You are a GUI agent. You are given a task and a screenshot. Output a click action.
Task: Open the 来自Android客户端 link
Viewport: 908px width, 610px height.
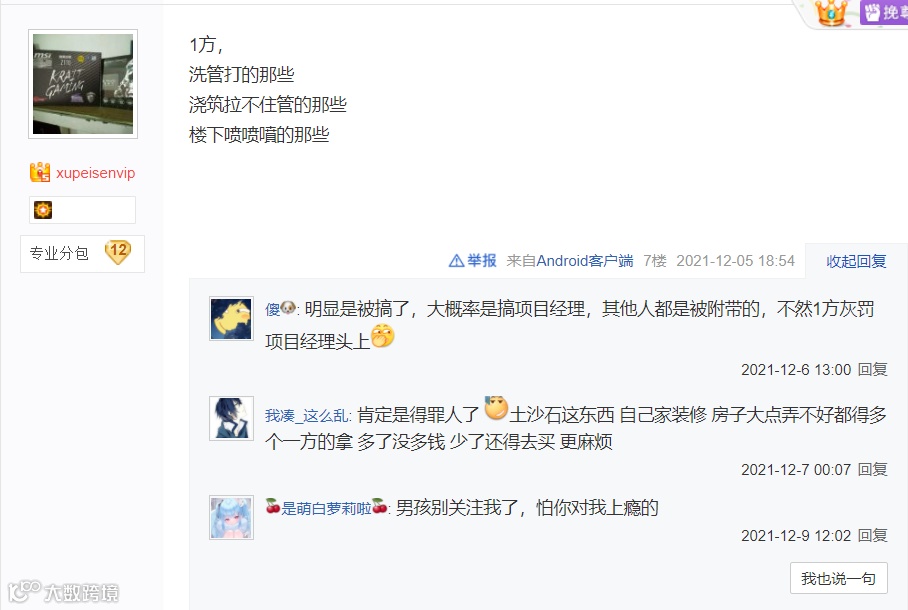point(570,261)
